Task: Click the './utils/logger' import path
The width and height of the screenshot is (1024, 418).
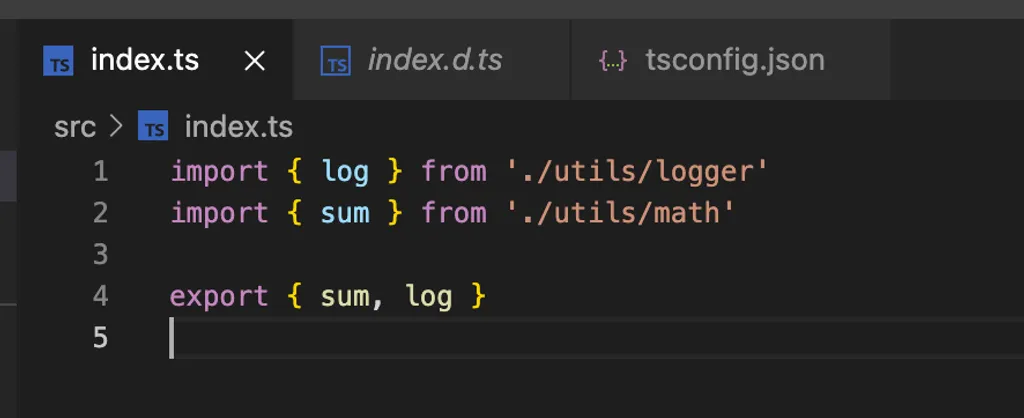Action: [637, 172]
